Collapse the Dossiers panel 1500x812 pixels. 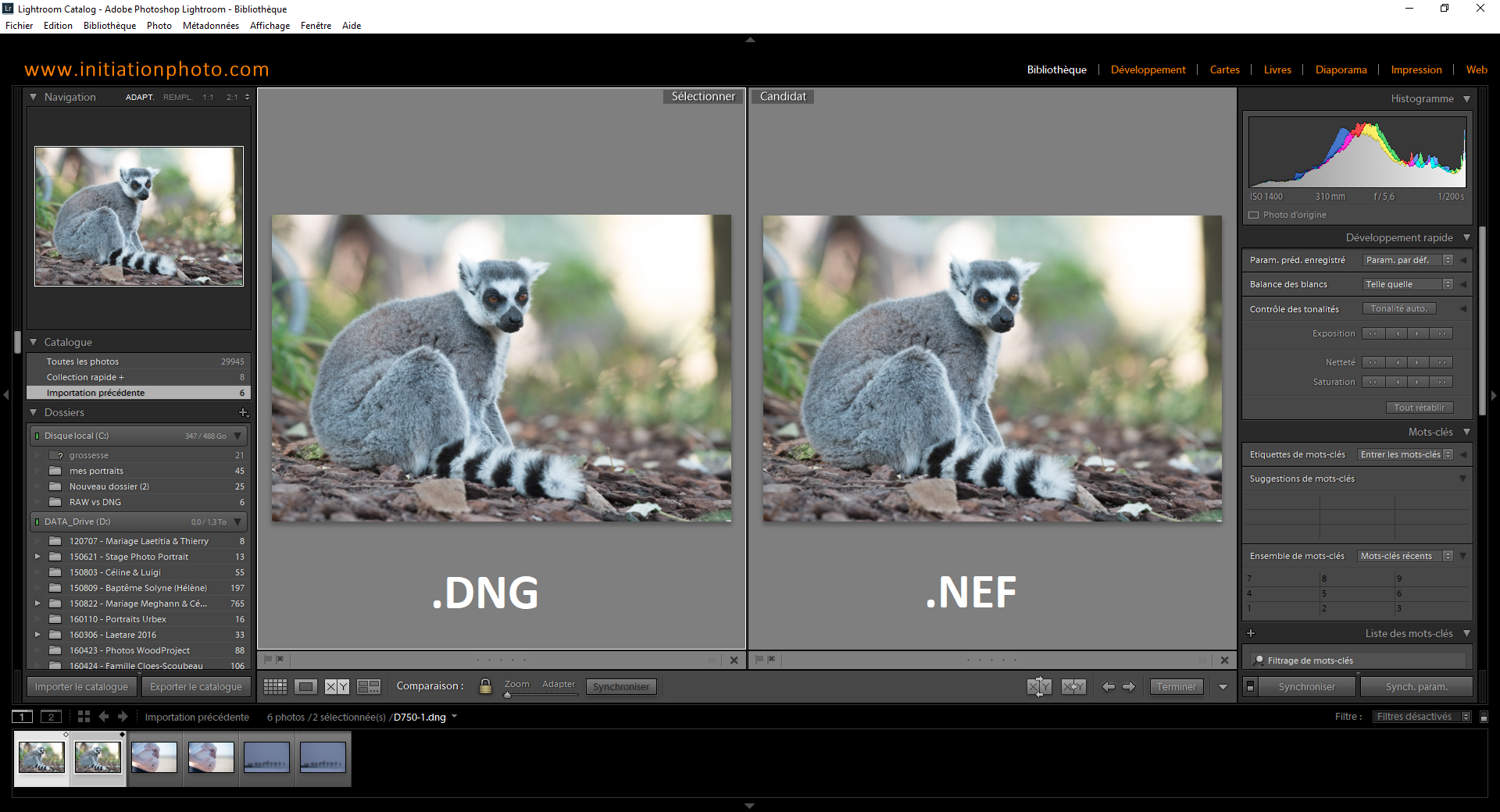(34, 412)
